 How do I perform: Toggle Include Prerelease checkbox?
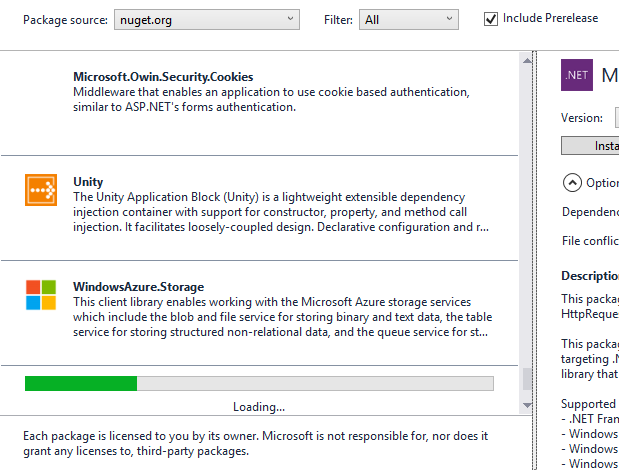[491, 19]
